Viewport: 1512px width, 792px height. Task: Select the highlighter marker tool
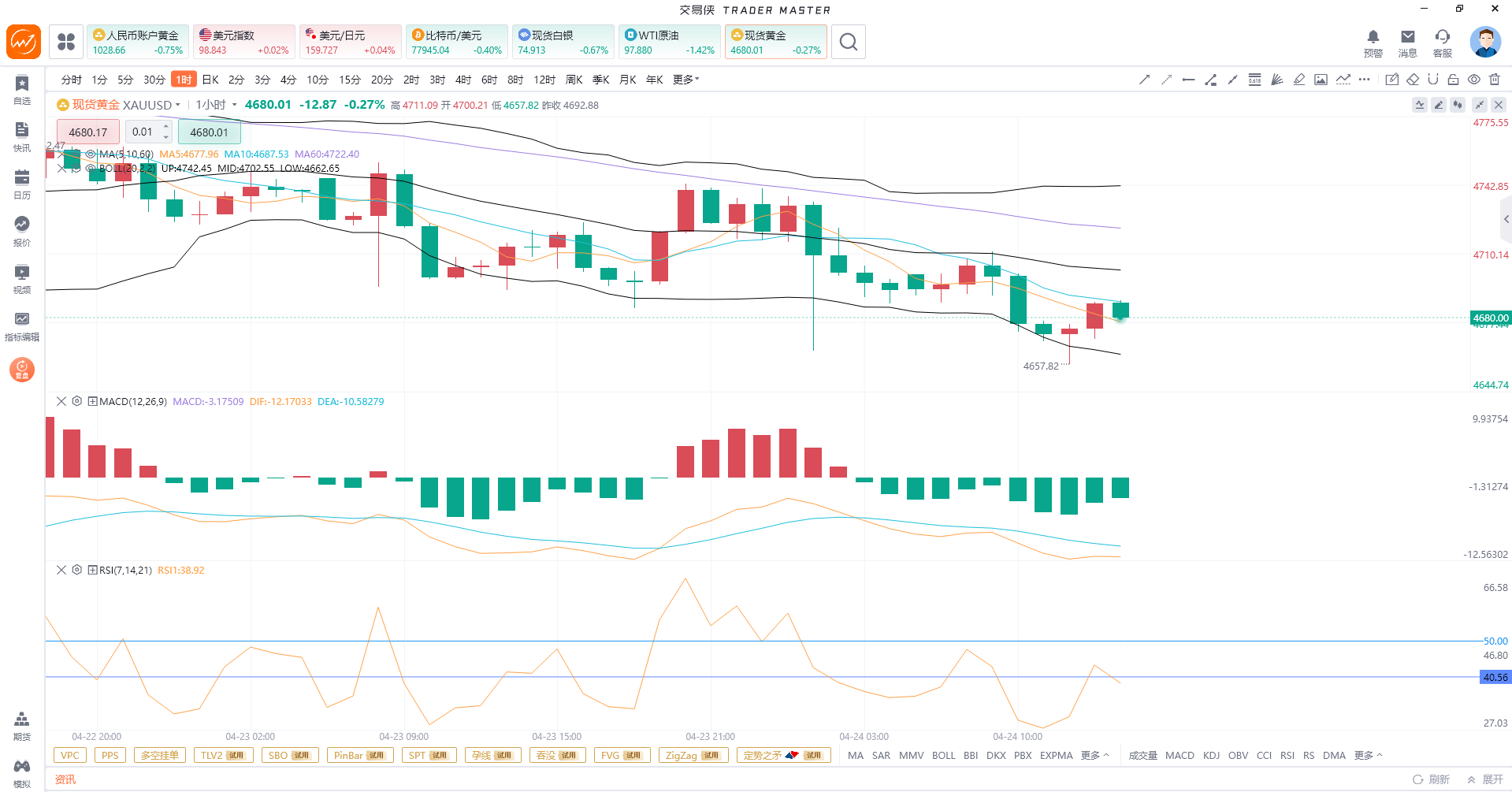click(x=1299, y=80)
